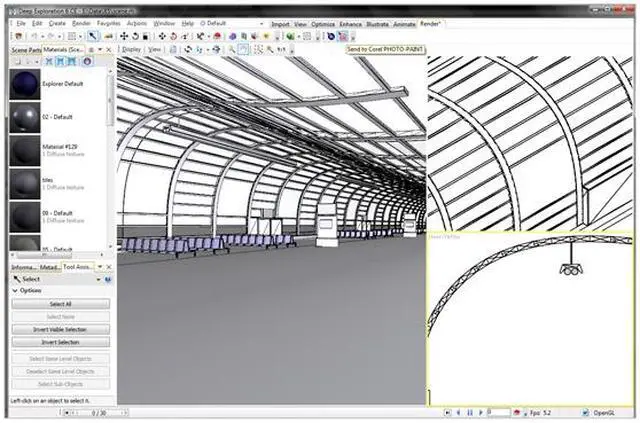Viewport: 640px width, 423px height.
Task: Select the arrow selection tool in toolbar
Action: point(93,36)
